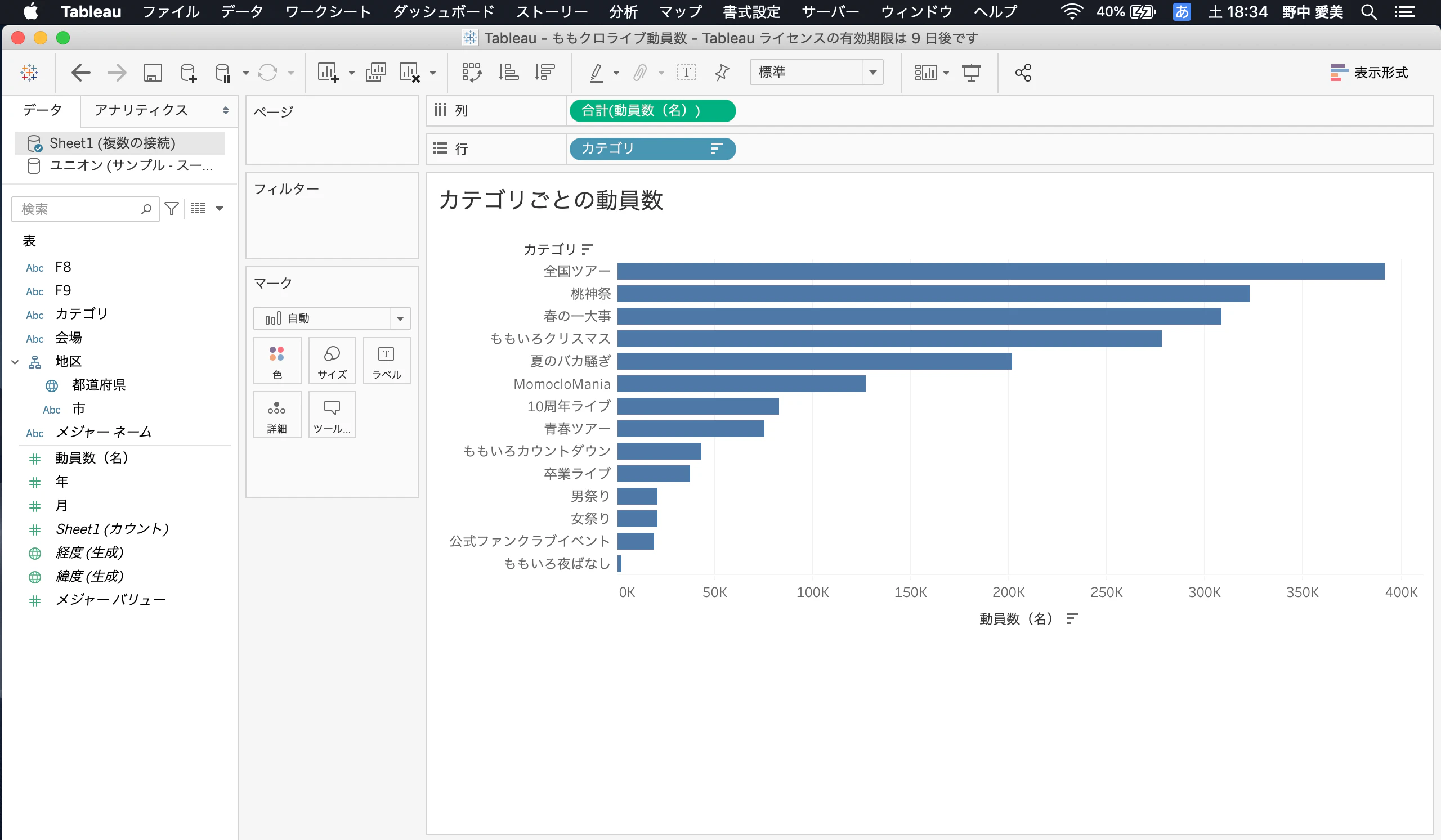This screenshot has width=1441, height=840.
Task: Click the share workbook icon
Action: tap(1023, 73)
